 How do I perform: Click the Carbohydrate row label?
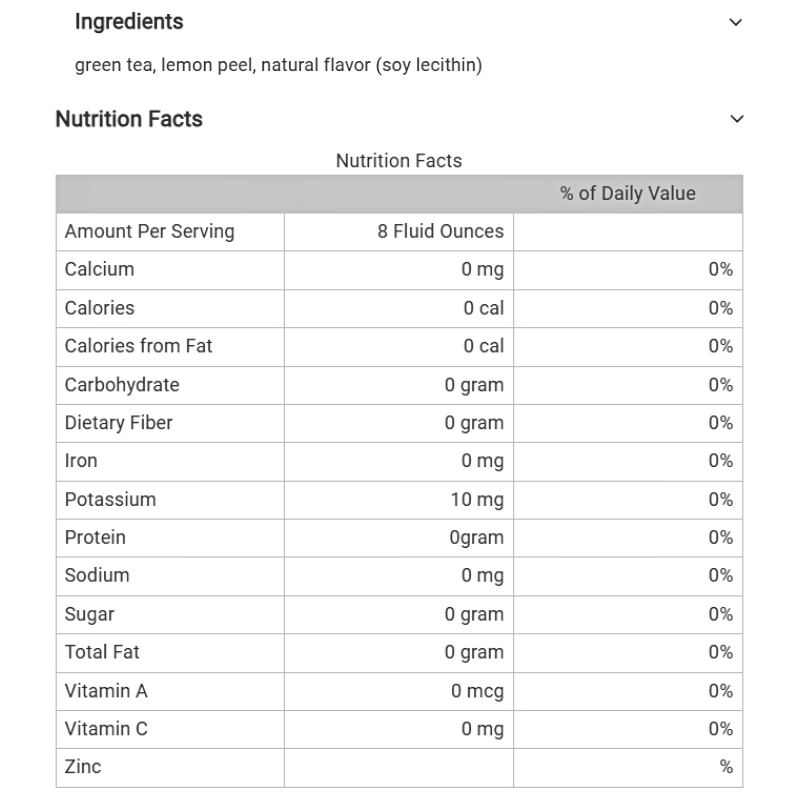coord(122,385)
